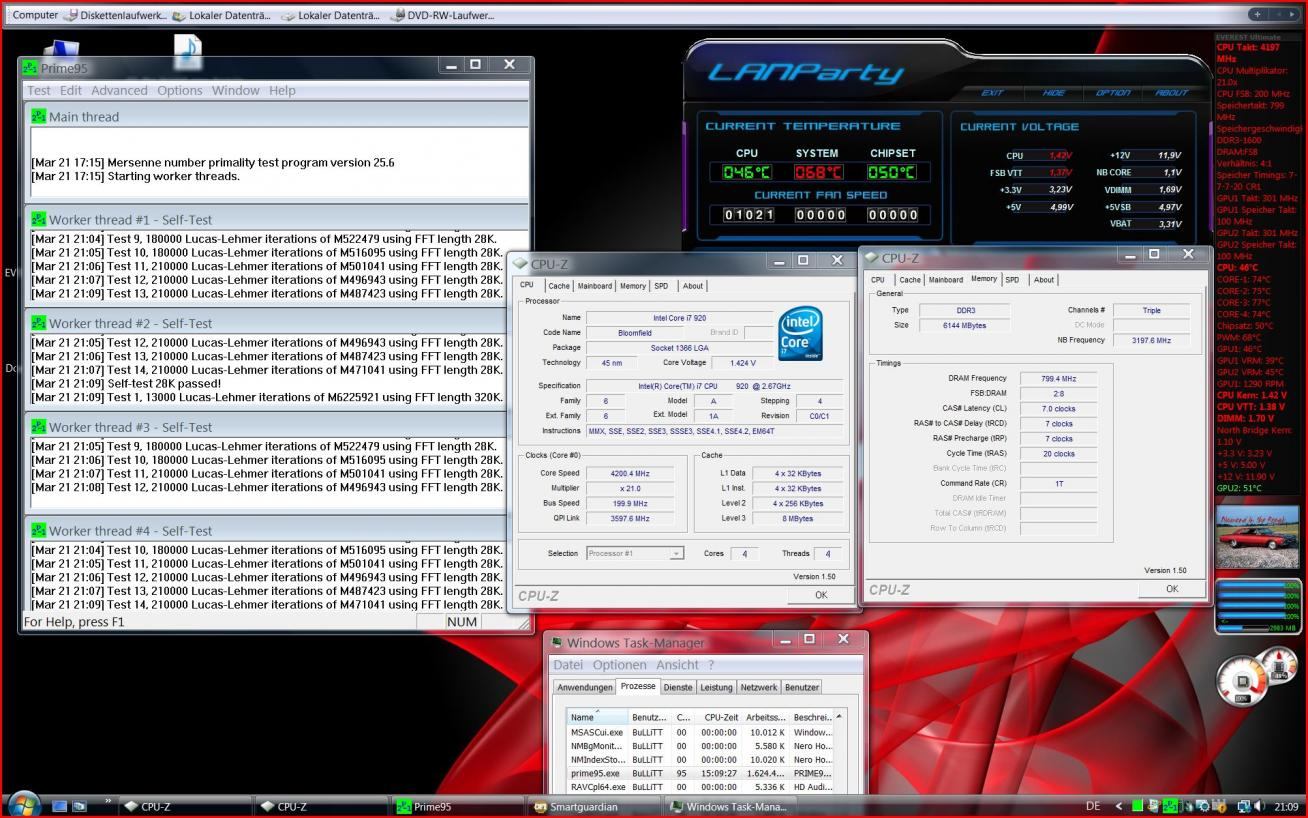Click OK in the left CPU-Z window
The width and height of the screenshot is (1308, 818).
[x=821, y=595]
